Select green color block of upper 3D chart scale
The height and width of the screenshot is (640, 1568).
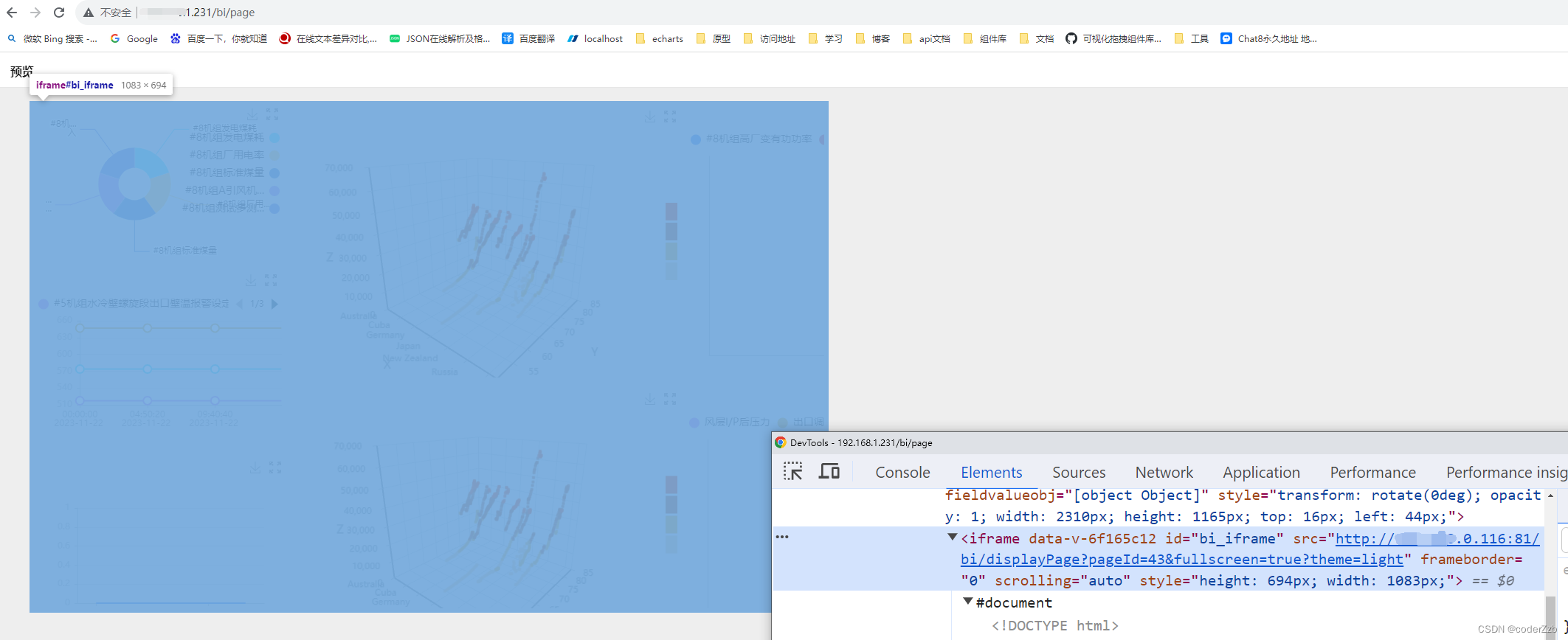tap(671, 251)
